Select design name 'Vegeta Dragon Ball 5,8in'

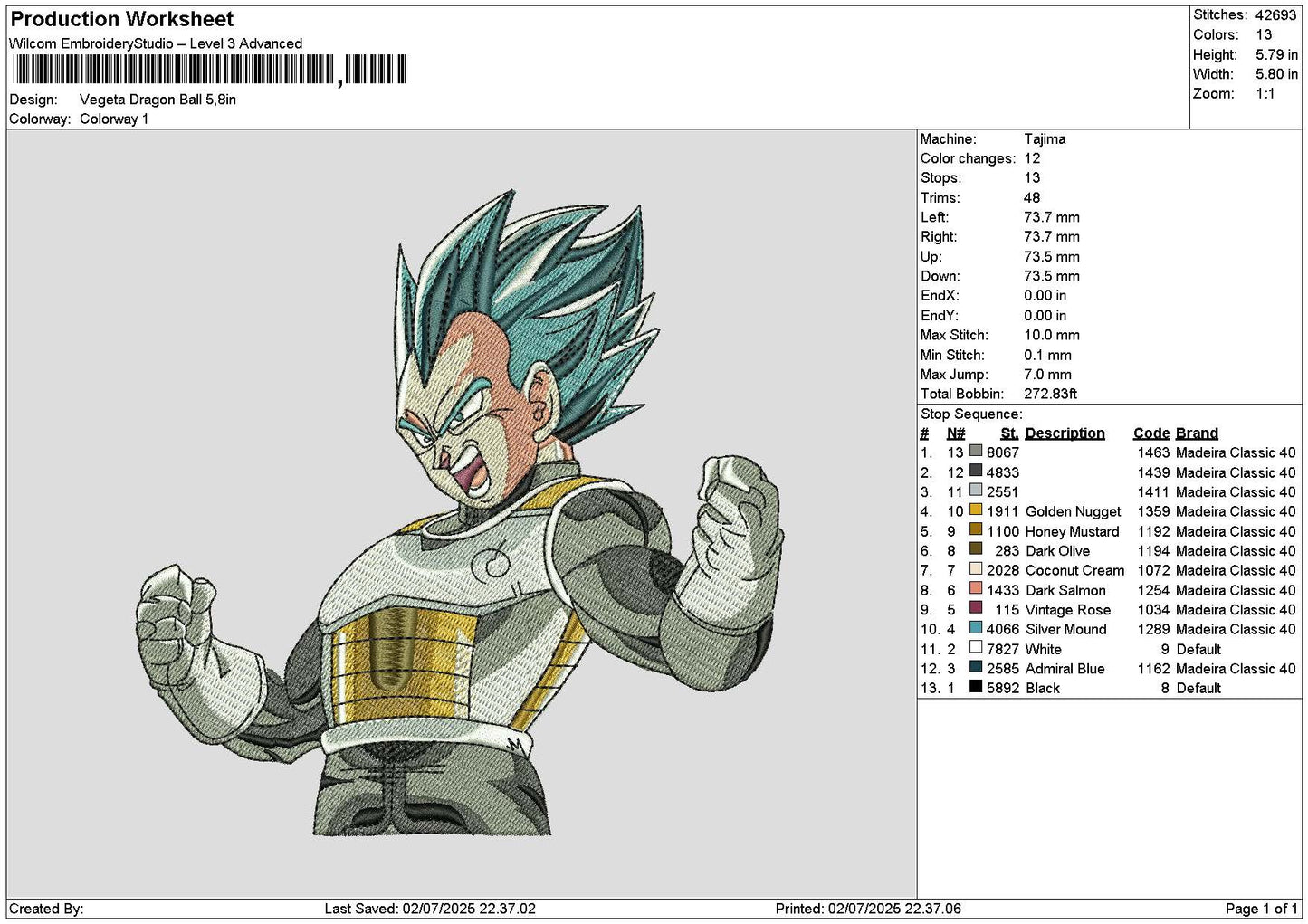pos(158,100)
